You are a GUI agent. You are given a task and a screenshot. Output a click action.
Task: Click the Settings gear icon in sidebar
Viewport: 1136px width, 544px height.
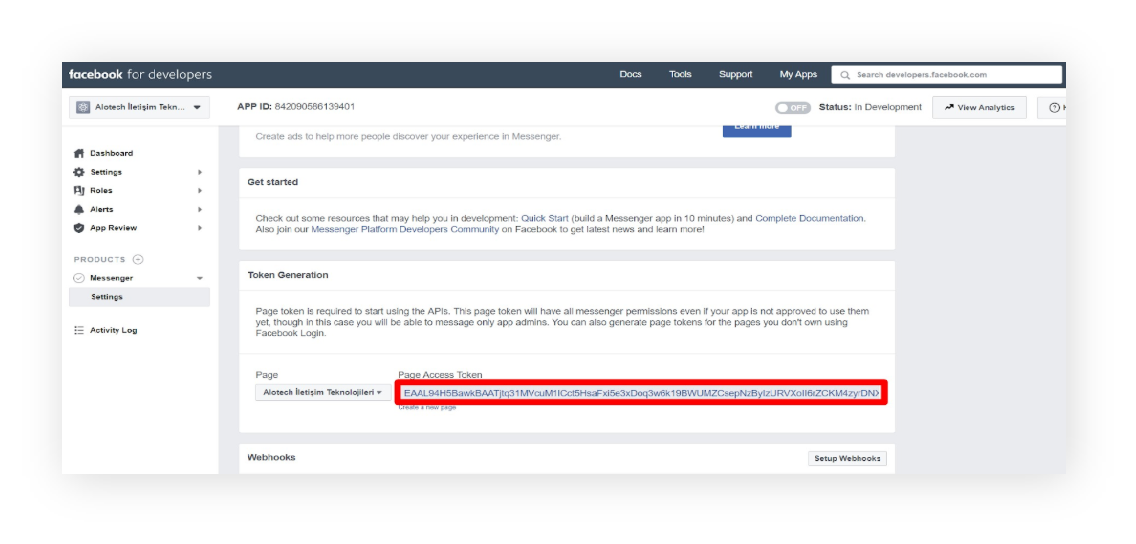pyautogui.click(x=79, y=172)
